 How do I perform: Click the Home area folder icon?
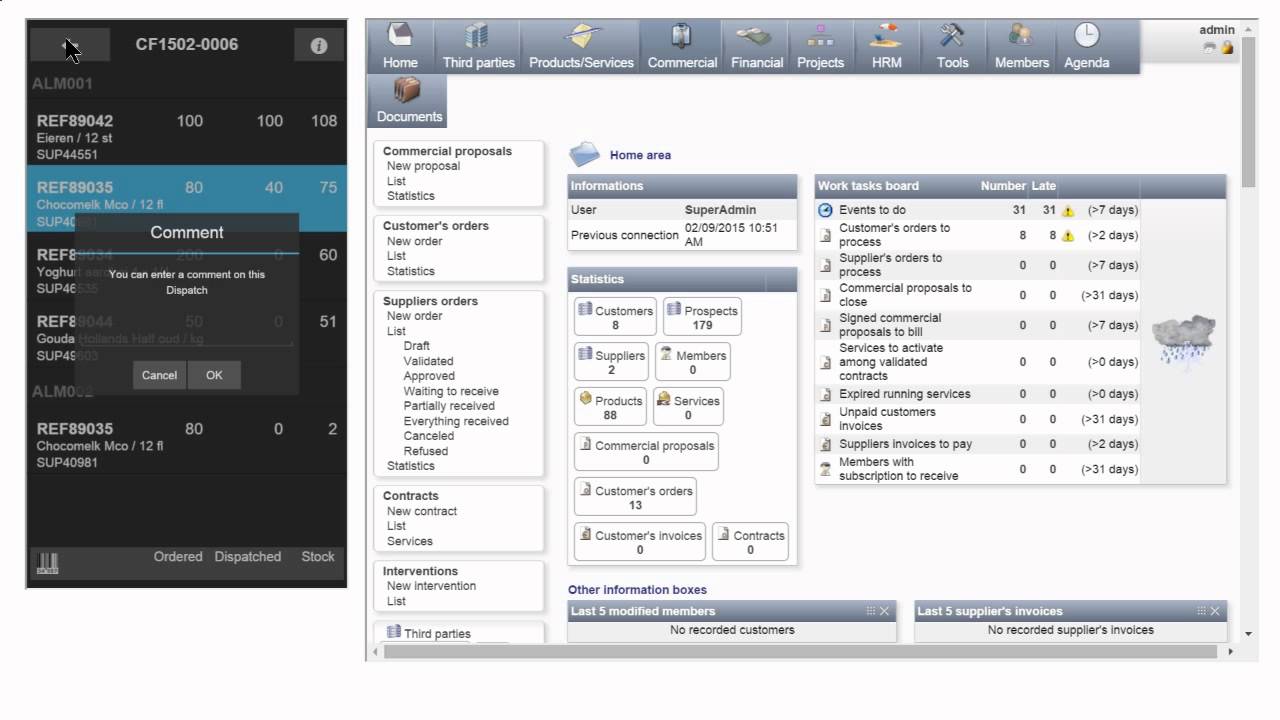[585, 154]
